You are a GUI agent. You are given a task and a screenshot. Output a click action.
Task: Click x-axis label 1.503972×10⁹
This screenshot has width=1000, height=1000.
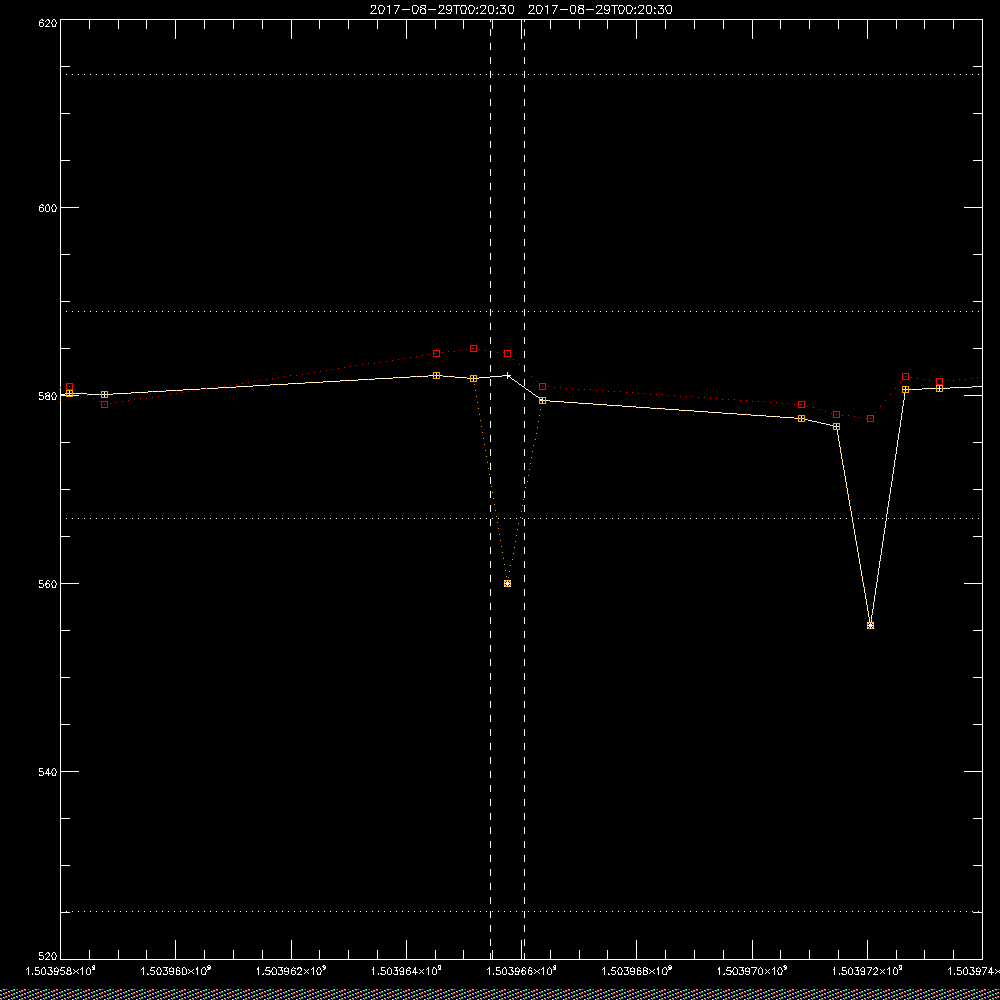pyautogui.click(x=868, y=971)
